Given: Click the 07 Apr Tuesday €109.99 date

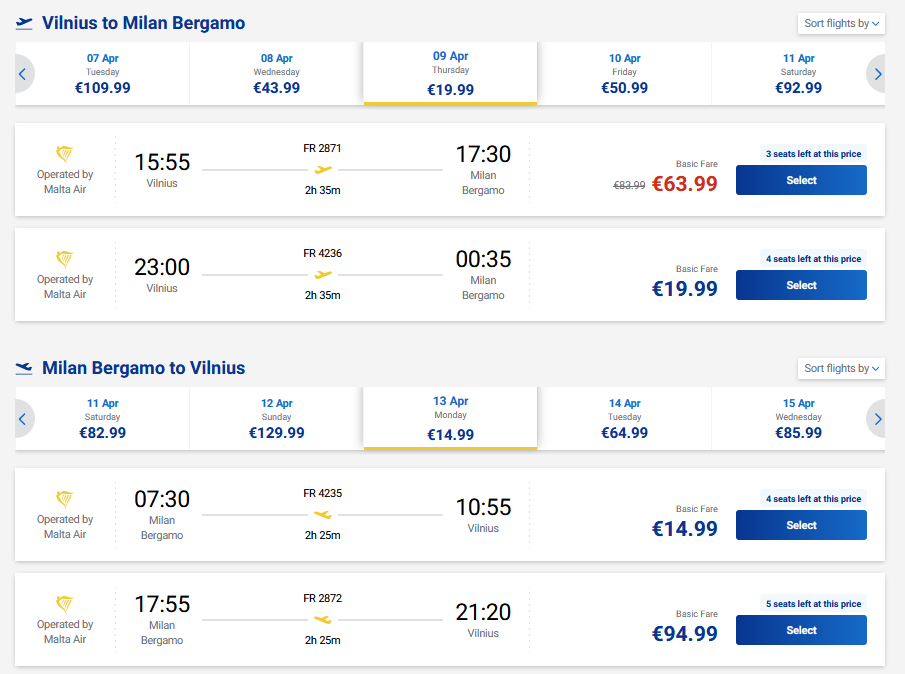Looking at the screenshot, I should coord(102,73).
